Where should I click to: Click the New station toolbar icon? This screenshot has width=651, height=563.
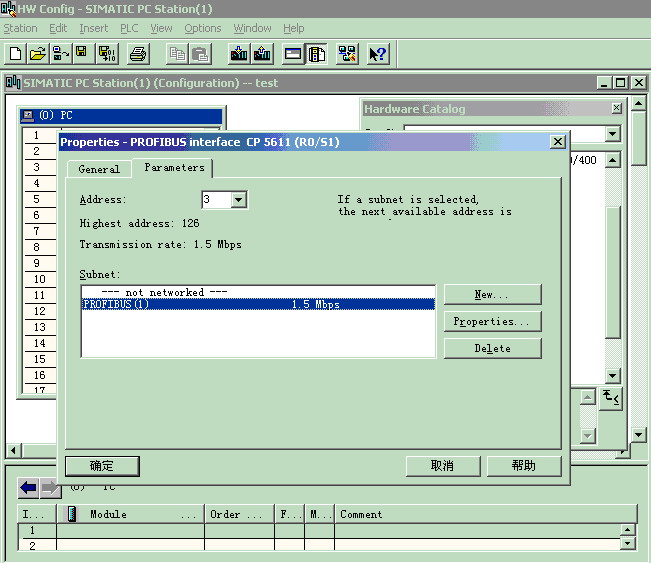click(15, 53)
